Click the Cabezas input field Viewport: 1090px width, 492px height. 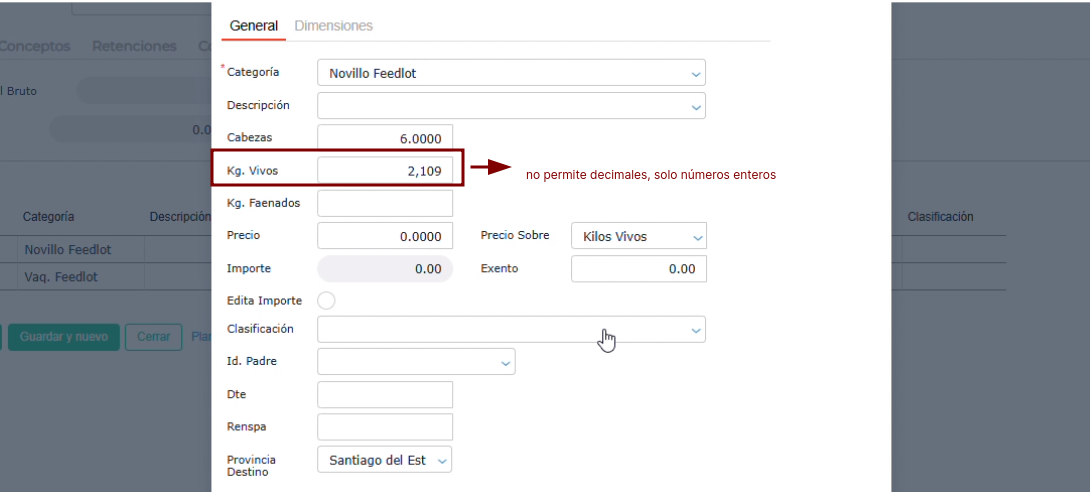click(x=384, y=138)
